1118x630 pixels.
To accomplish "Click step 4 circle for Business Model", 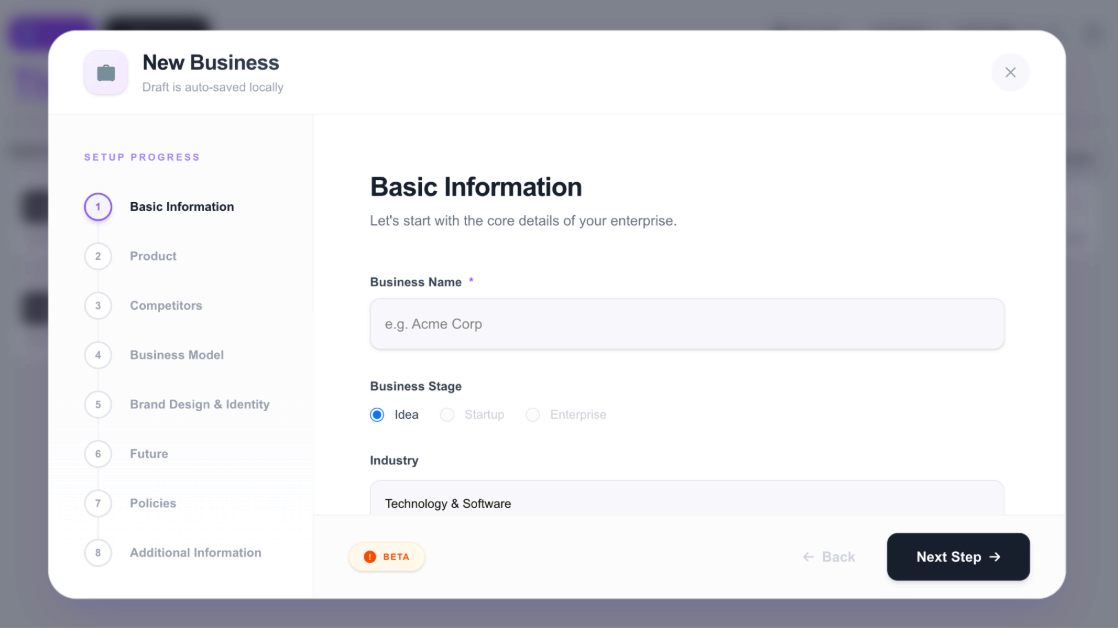I will point(98,355).
